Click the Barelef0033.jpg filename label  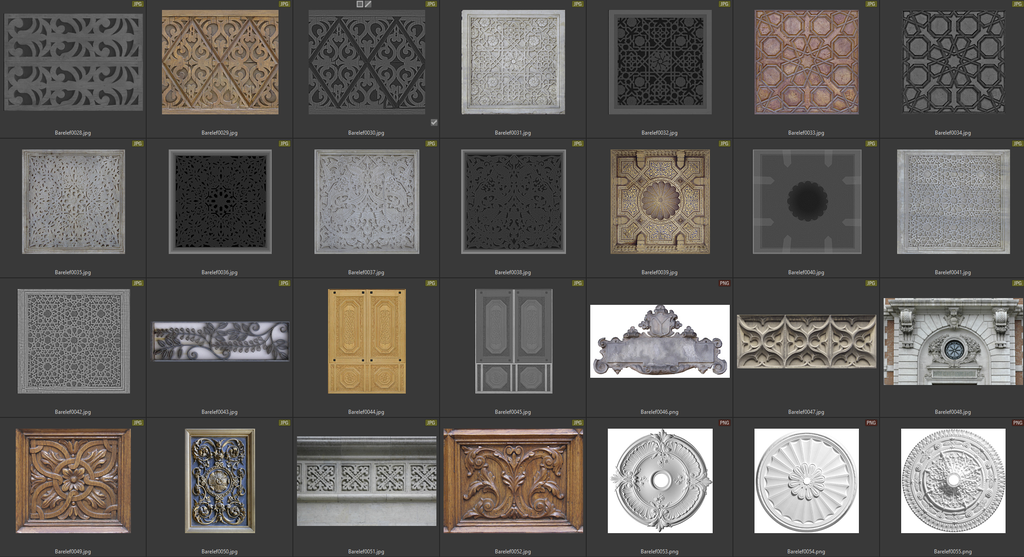pyautogui.click(x=806, y=132)
